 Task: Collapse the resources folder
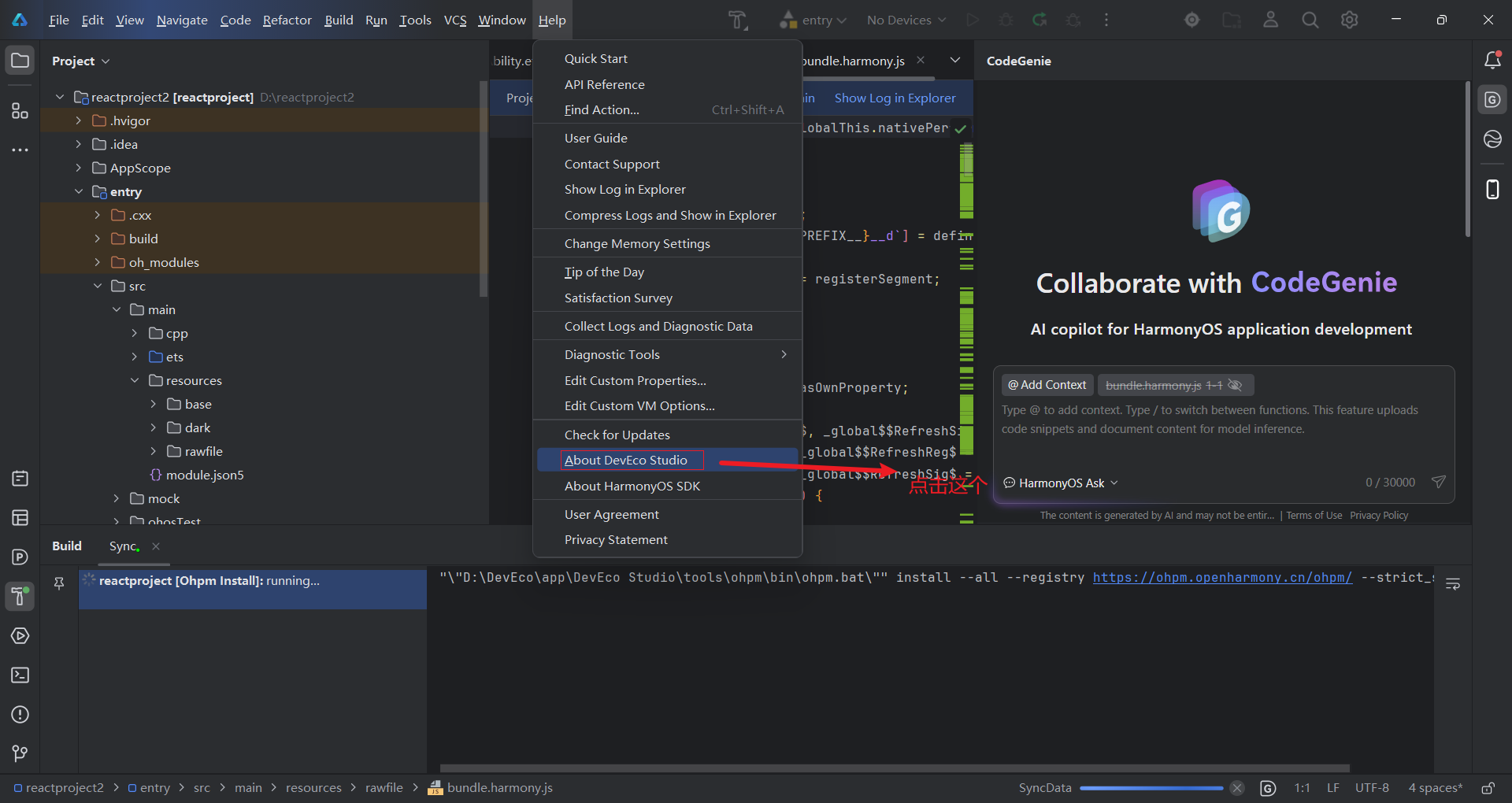[x=135, y=380]
